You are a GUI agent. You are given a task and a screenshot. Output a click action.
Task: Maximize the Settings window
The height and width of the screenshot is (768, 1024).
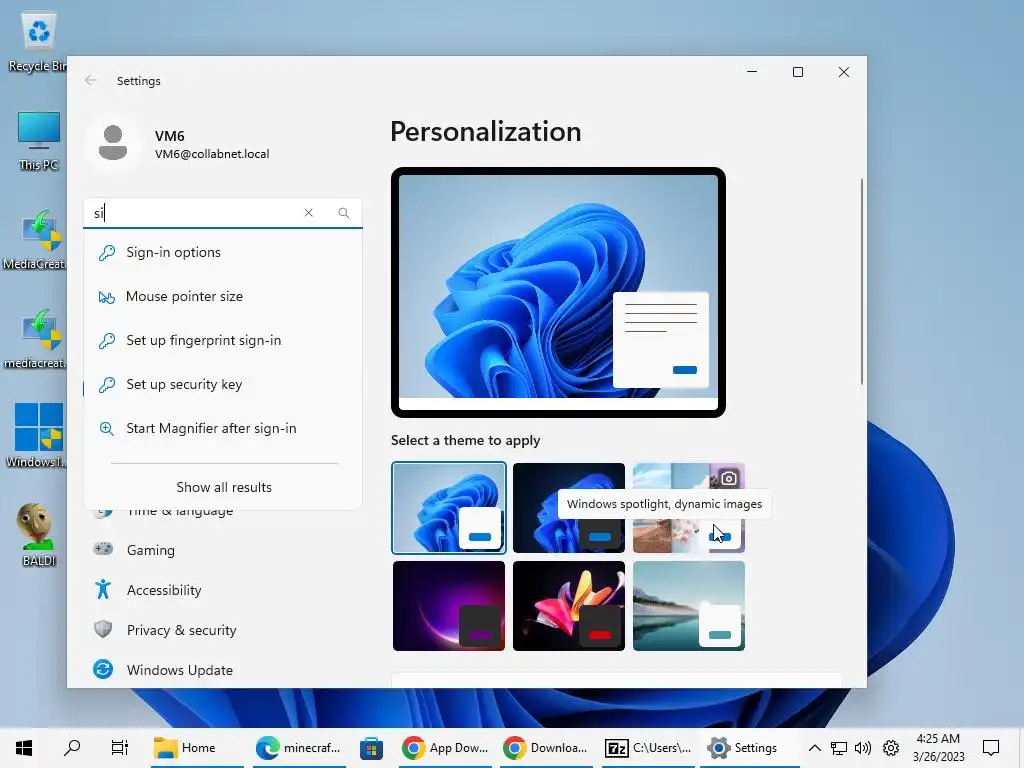click(797, 72)
